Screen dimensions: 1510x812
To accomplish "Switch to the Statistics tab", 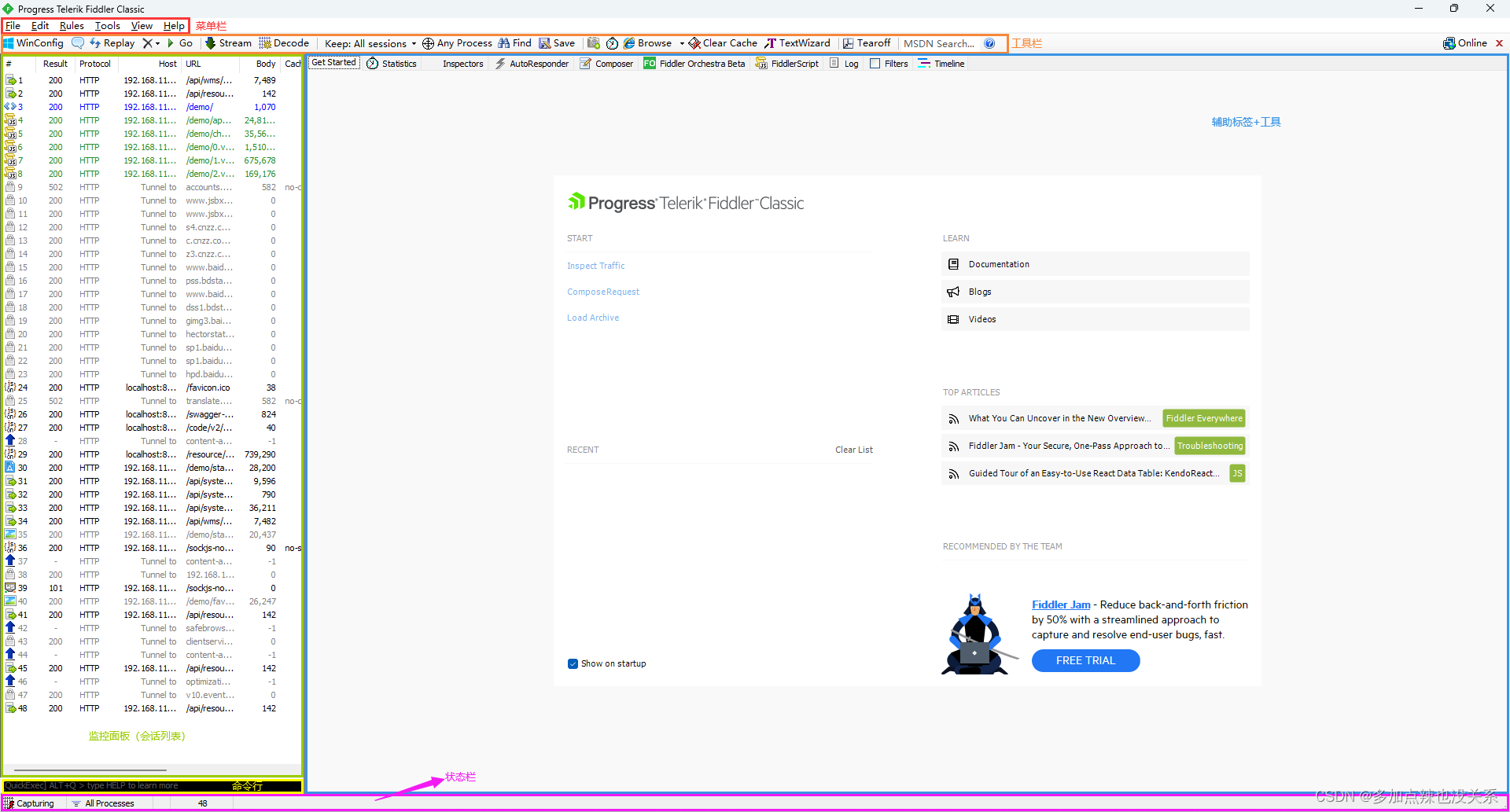I will coord(392,64).
